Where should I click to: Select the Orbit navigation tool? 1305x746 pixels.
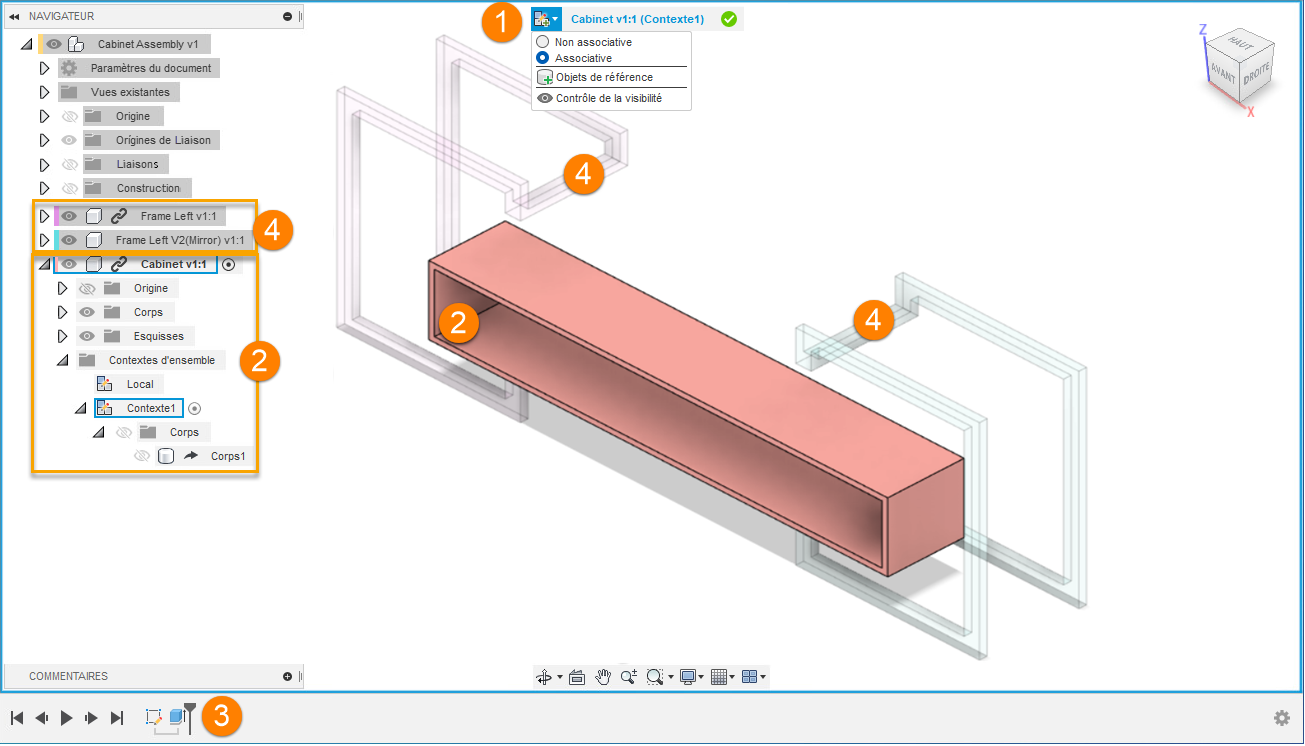click(545, 677)
